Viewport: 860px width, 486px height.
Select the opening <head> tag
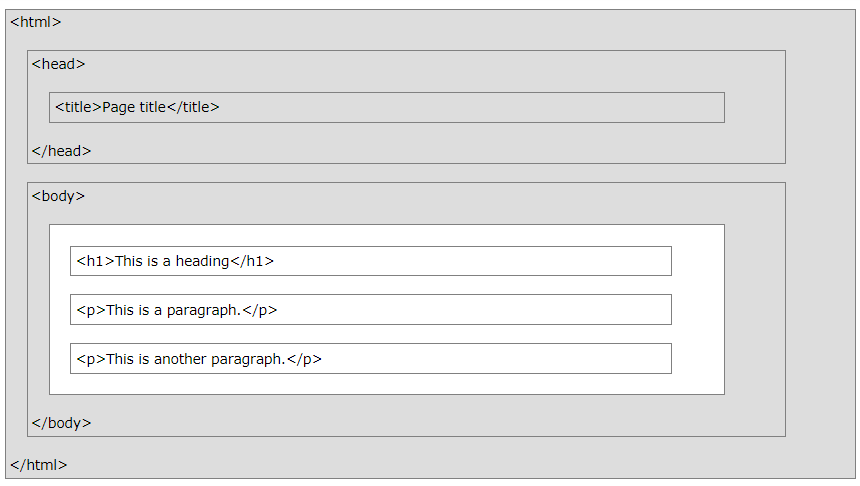pyautogui.click(x=58, y=64)
